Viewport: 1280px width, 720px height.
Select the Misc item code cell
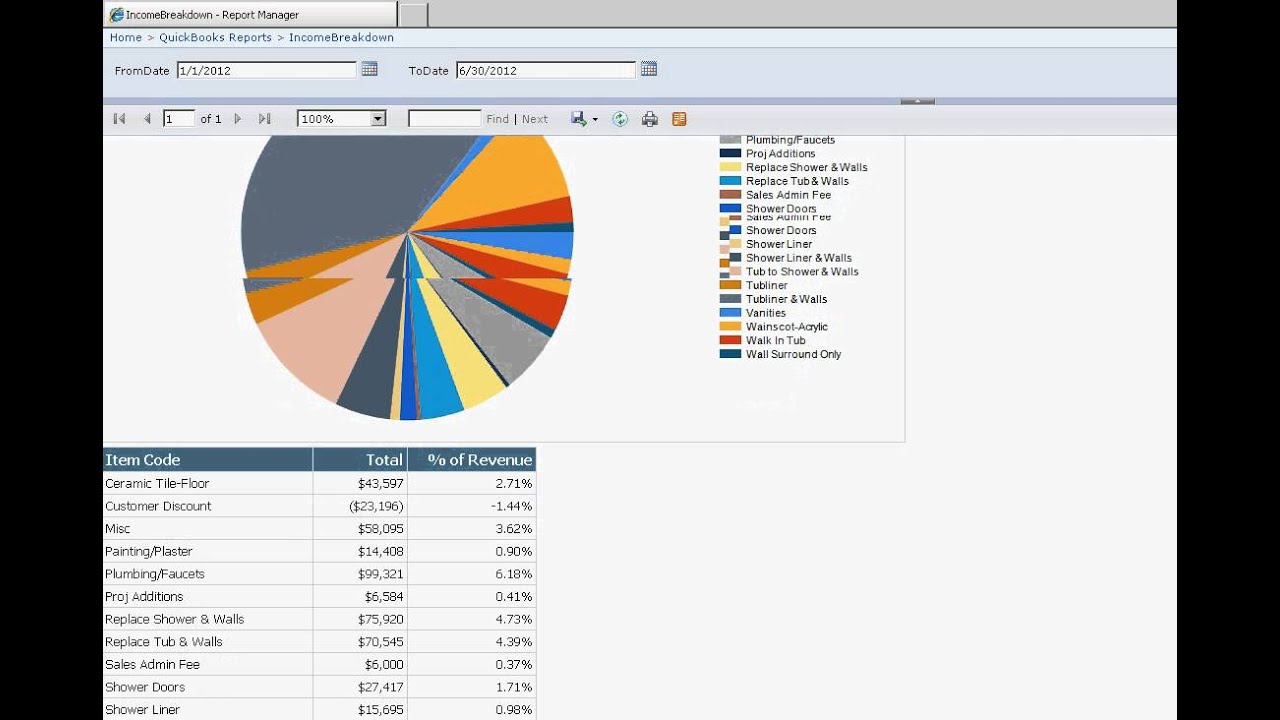(208, 529)
